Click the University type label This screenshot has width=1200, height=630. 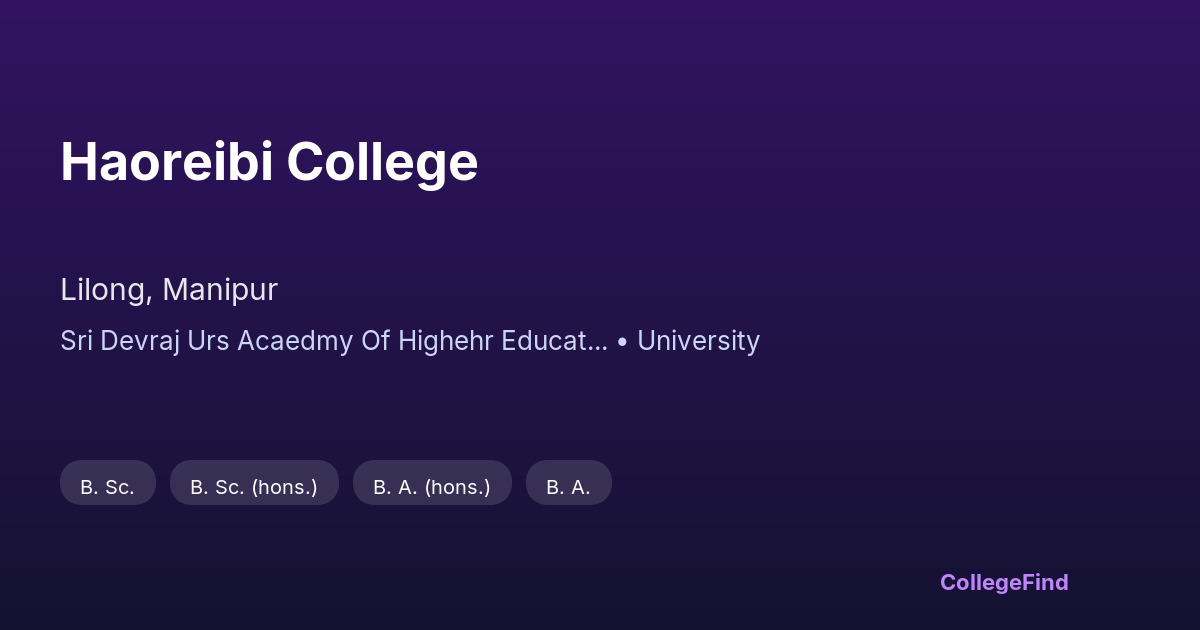tap(698, 341)
